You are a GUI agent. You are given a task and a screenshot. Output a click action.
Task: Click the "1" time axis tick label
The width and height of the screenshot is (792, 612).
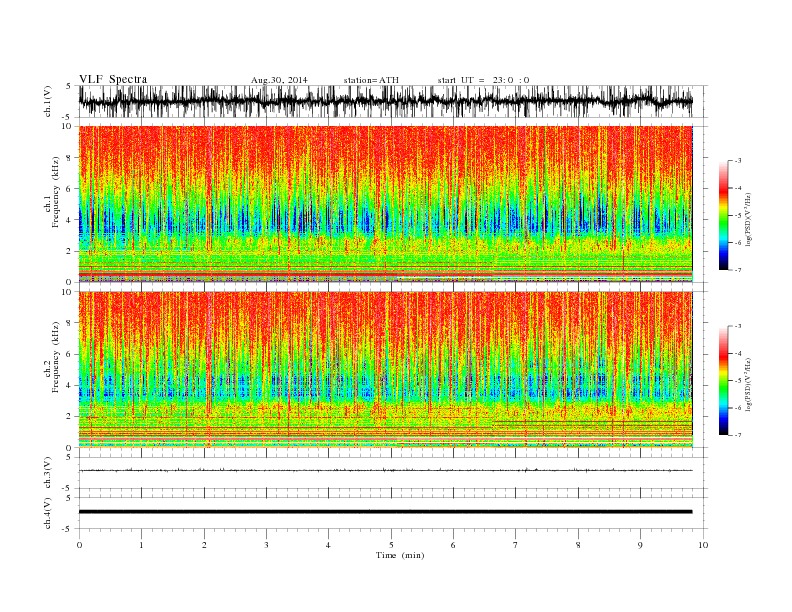pyautogui.click(x=141, y=545)
